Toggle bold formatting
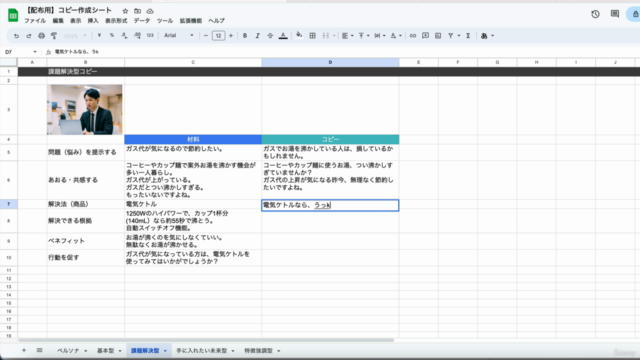640x360 pixels. (x=245, y=36)
